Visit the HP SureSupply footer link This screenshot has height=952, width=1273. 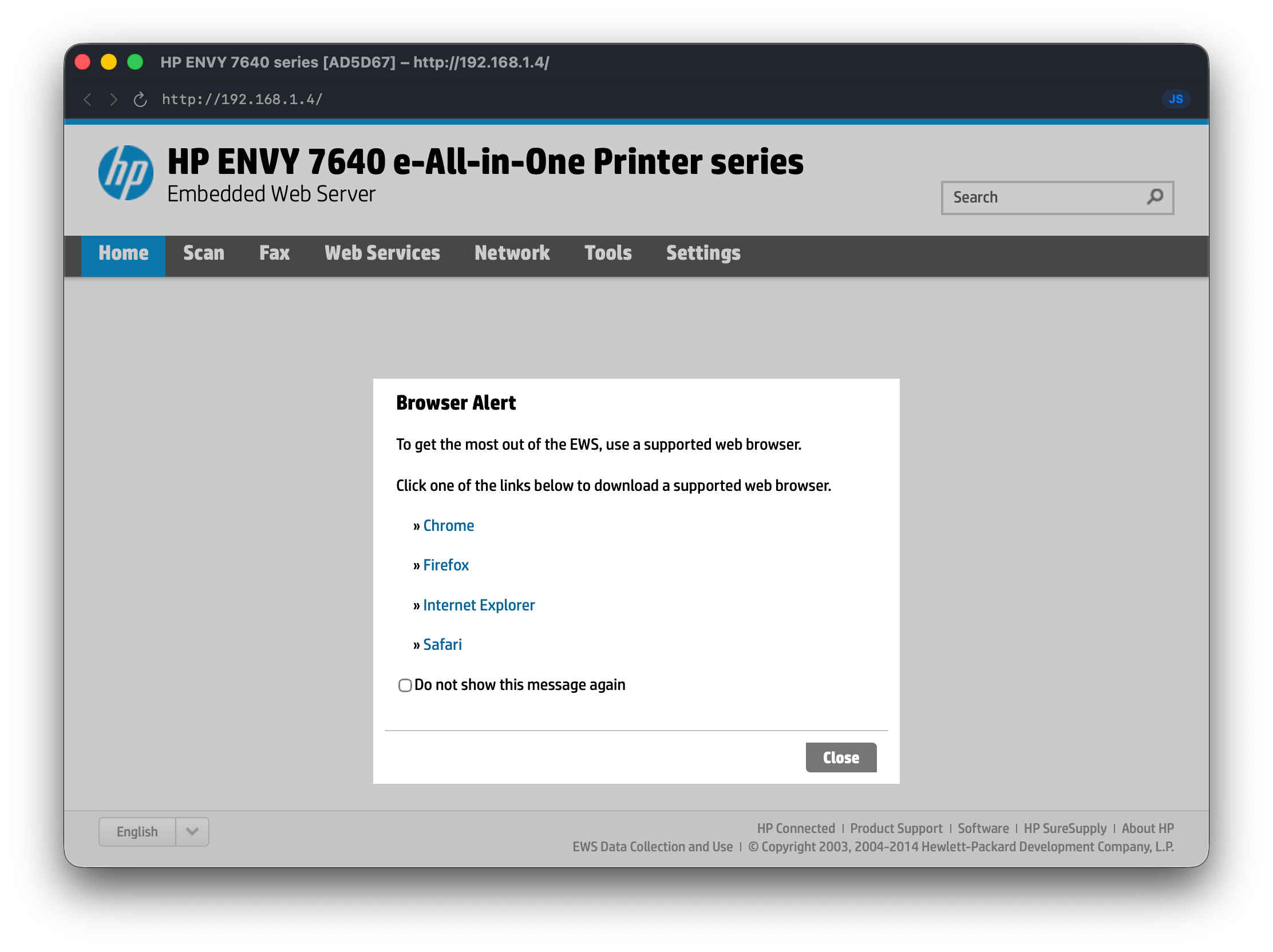pyautogui.click(x=1065, y=828)
